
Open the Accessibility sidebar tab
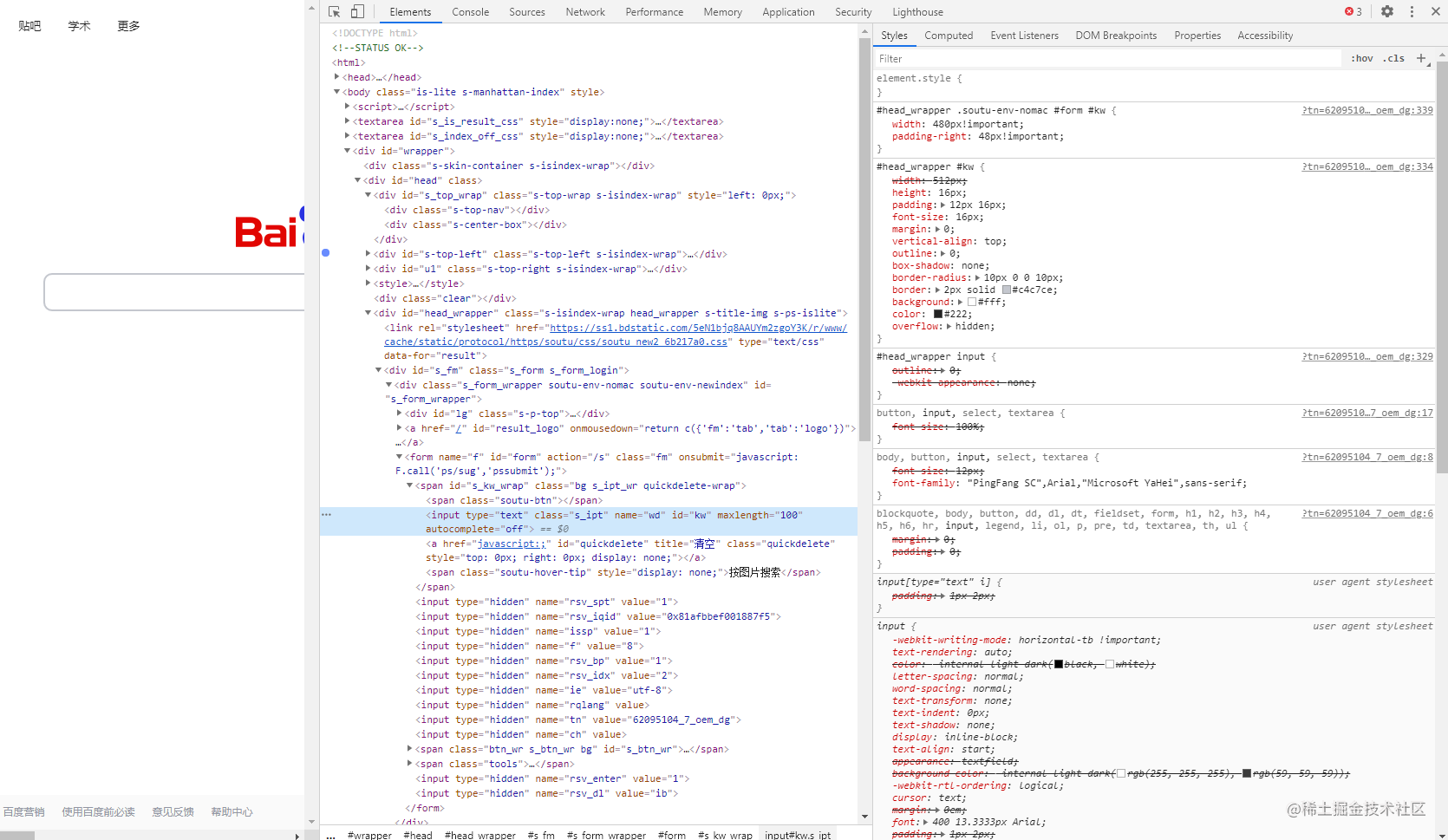coord(1265,36)
